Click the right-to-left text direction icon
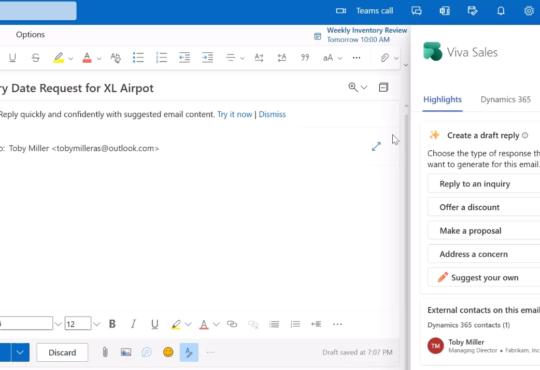540x370 pixels. click(282, 58)
